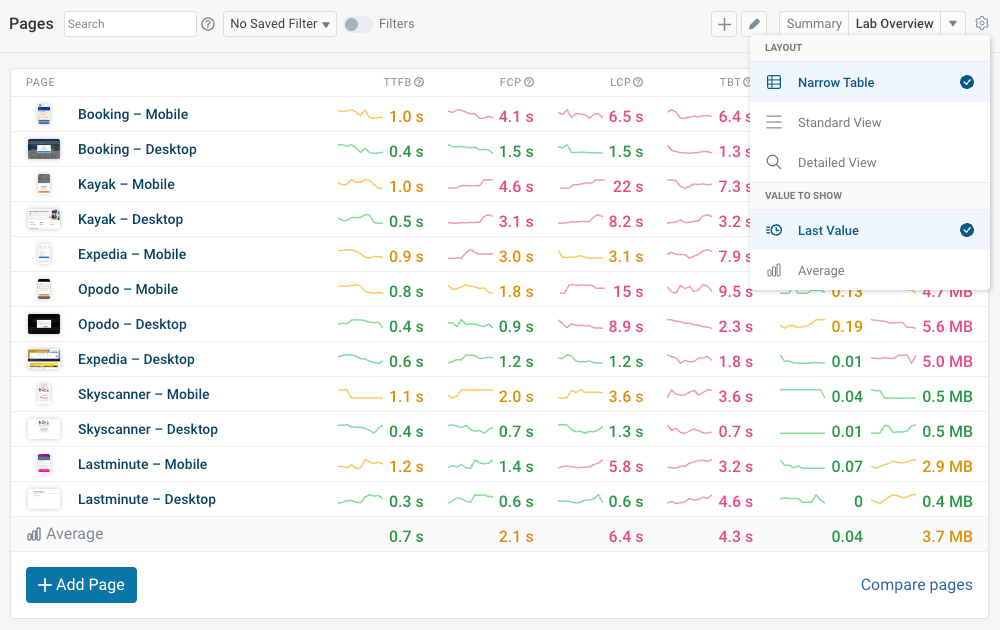Viewport: 1000px width, 630px height.
Task: Expand the view tabs dropdown arrow
Action: tap(953, 24)
